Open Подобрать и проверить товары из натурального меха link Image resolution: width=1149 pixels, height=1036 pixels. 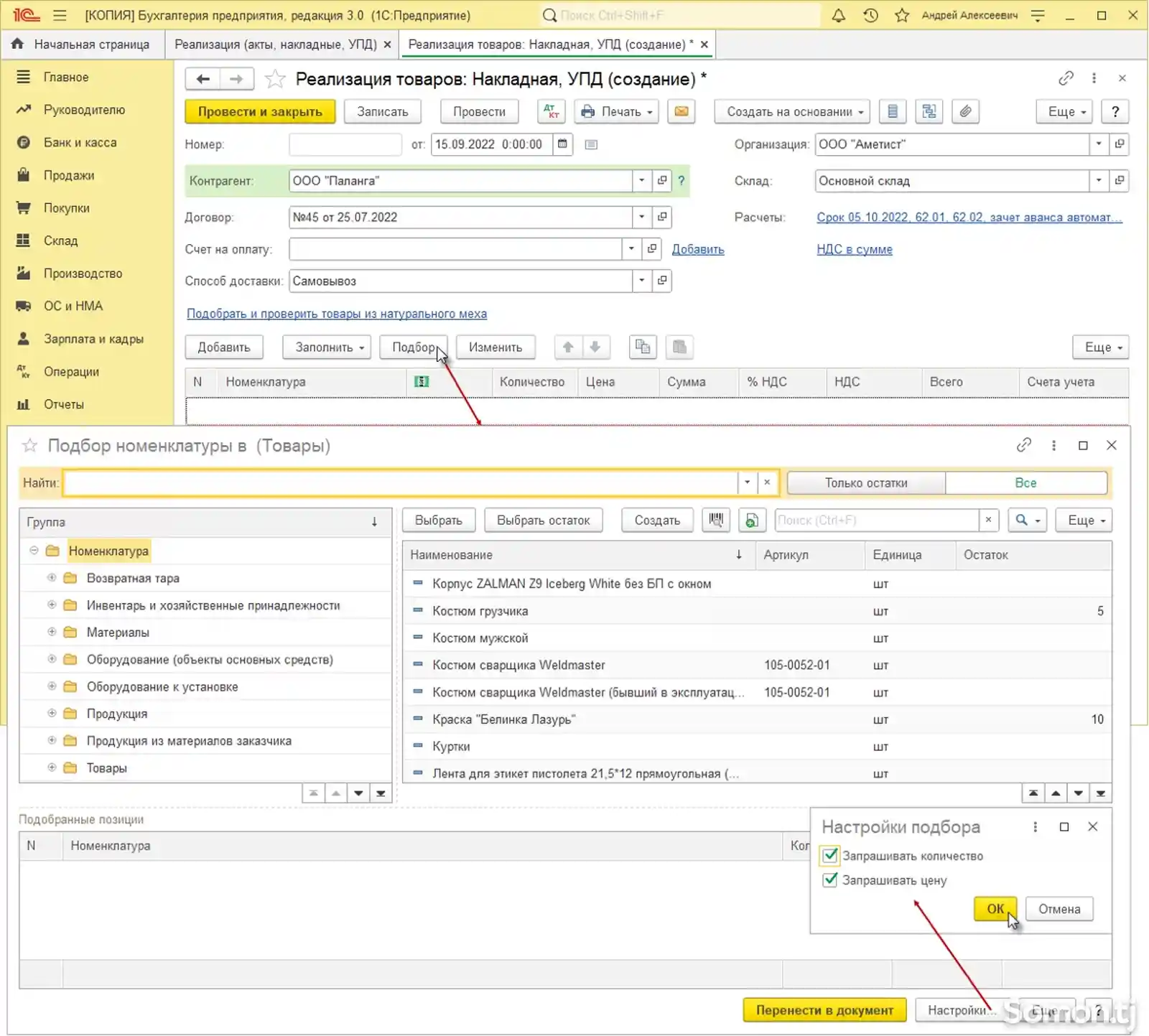(x=337, y=314)
